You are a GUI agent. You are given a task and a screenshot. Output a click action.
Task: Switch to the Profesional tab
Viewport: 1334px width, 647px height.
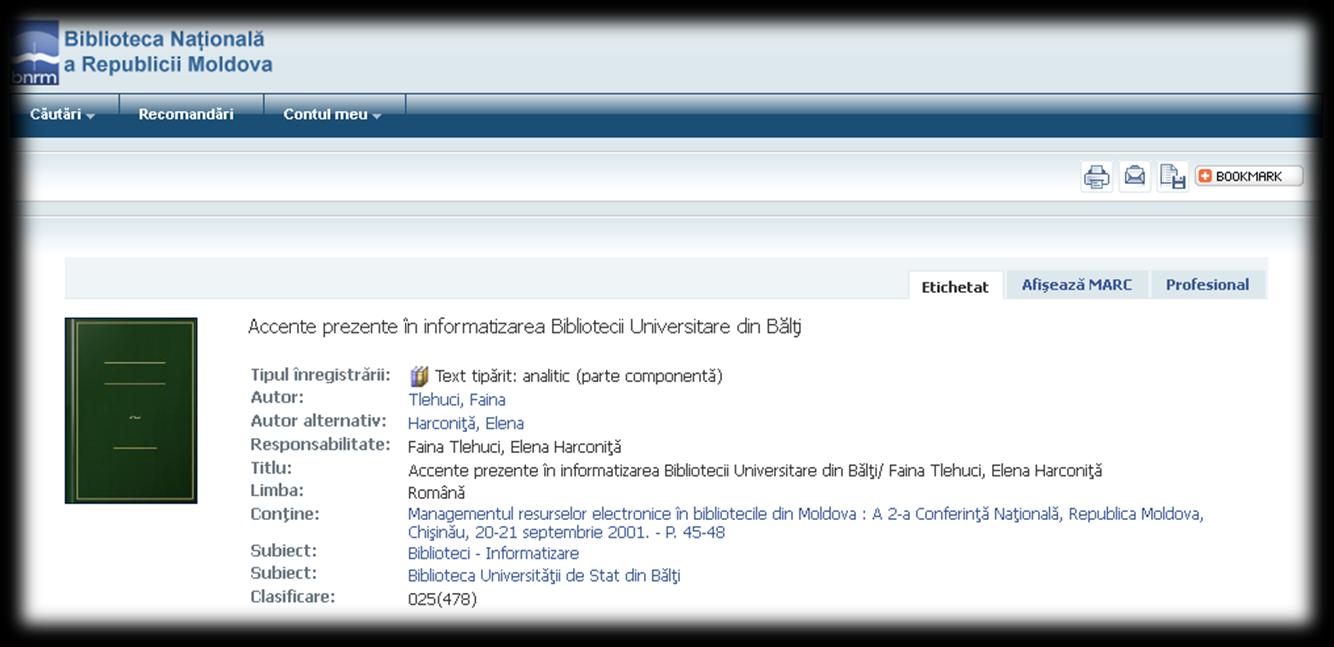point(1207,285)
